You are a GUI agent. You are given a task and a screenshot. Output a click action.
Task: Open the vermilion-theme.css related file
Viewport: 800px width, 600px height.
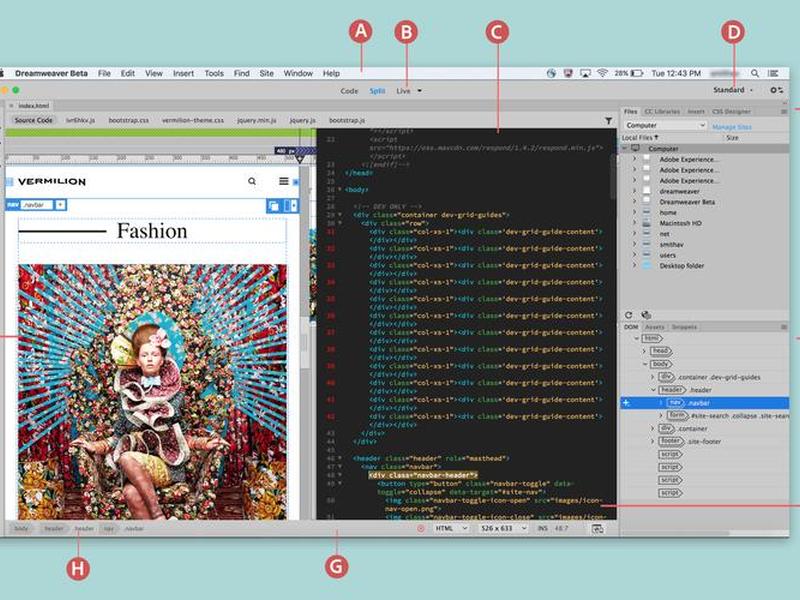[193, 120]
